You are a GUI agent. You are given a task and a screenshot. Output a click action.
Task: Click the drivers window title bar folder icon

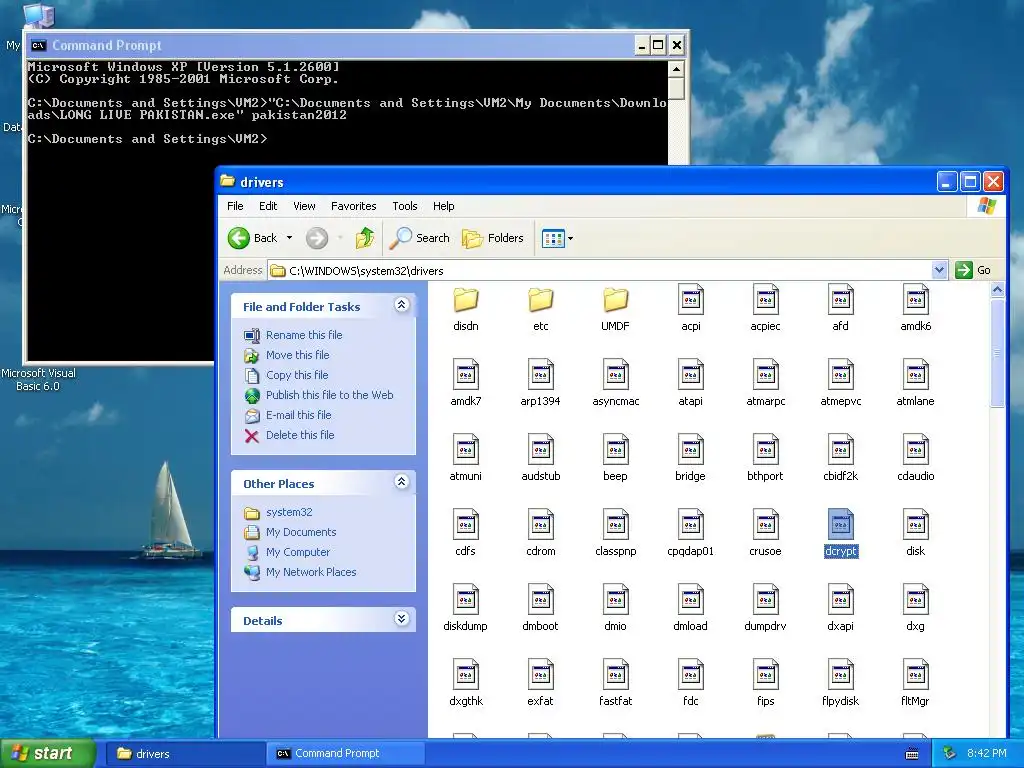227,181
